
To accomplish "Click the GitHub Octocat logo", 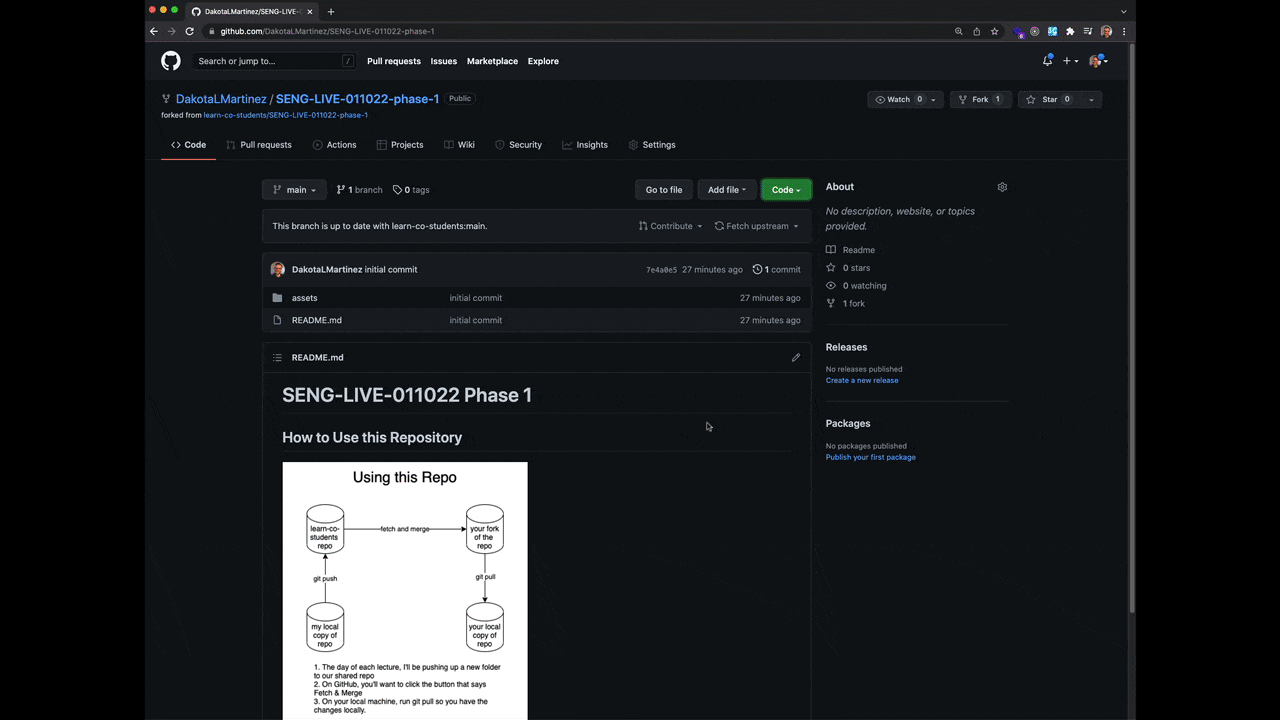I will point(170,61).
